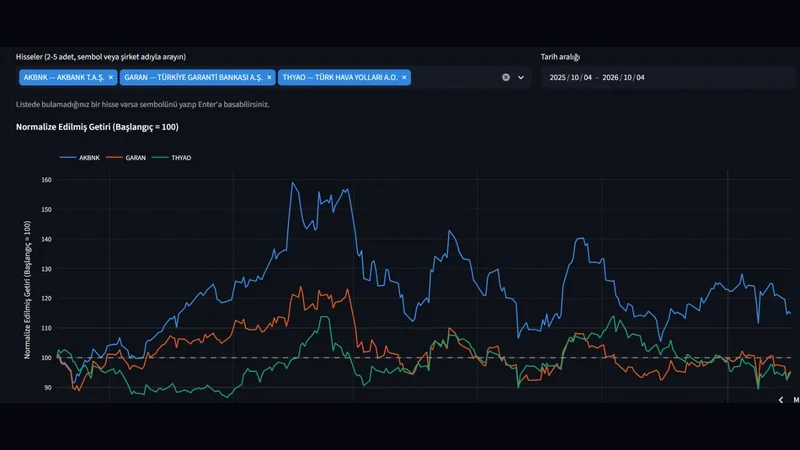Click the 'Hisseler' field label

coord(101,57)
